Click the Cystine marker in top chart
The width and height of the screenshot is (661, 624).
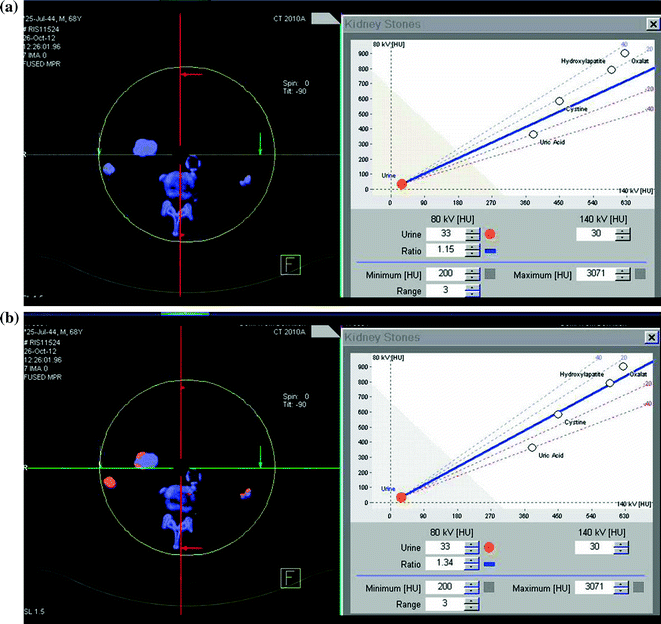559,101
